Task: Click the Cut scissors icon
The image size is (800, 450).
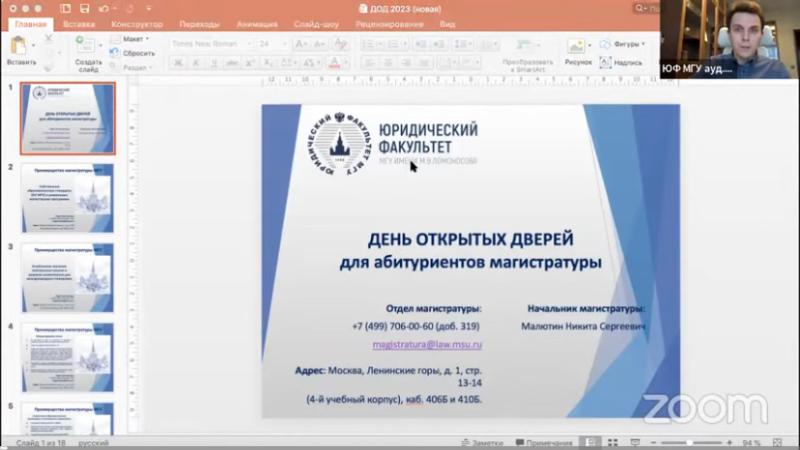Action: pyautogui.click(x=48, y=38)
